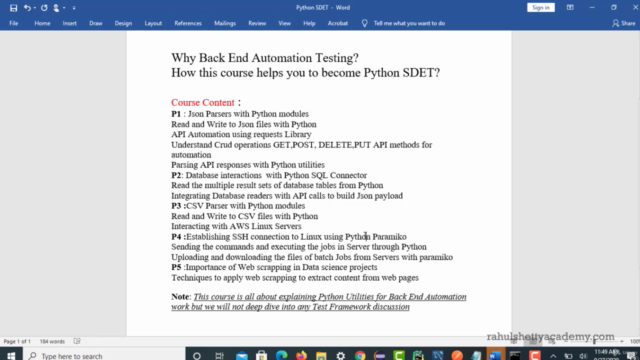Go to the Design tab
This screenshot has width=640, height=360.
123,23
